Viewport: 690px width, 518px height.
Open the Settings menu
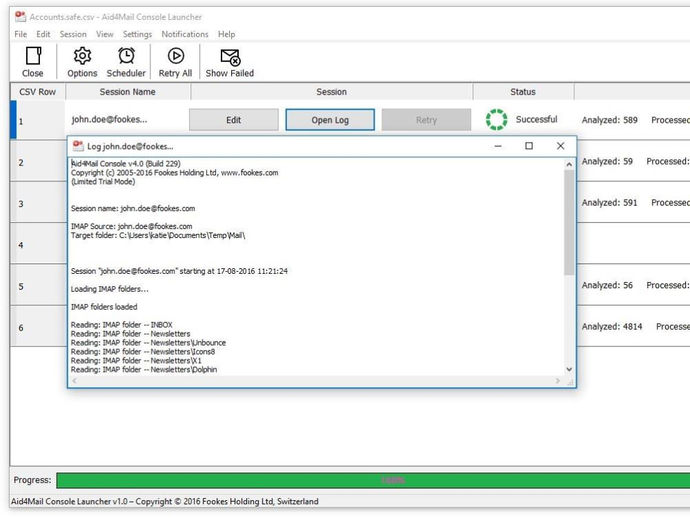tap(137, 34)
